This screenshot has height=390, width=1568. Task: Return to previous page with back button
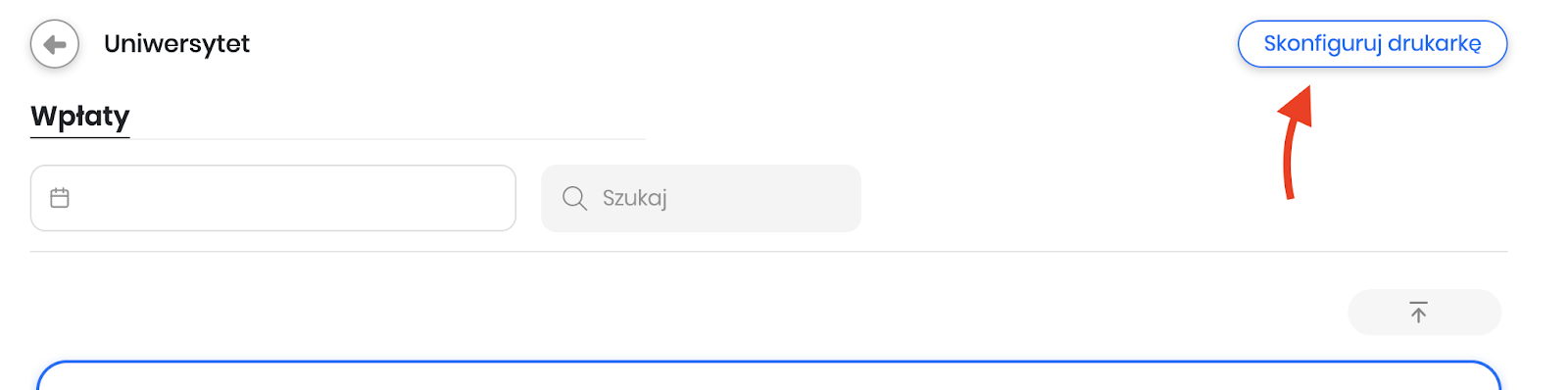click(x=55, y=44)
